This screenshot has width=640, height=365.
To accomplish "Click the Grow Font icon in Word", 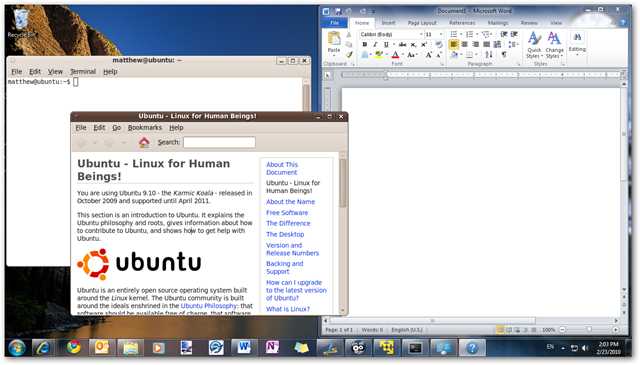I will pos(429,55).
